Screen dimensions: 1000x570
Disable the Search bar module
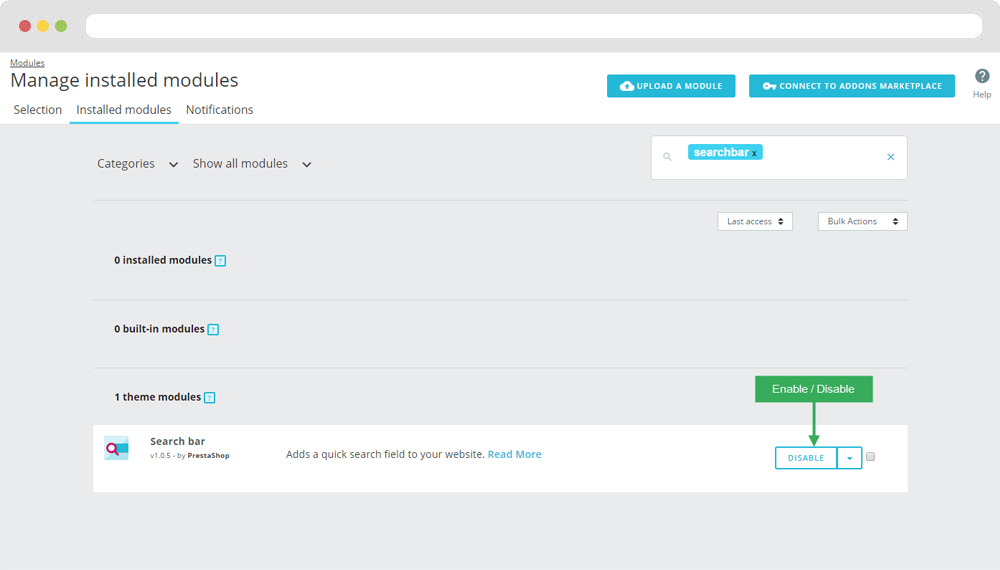[805, 458]
